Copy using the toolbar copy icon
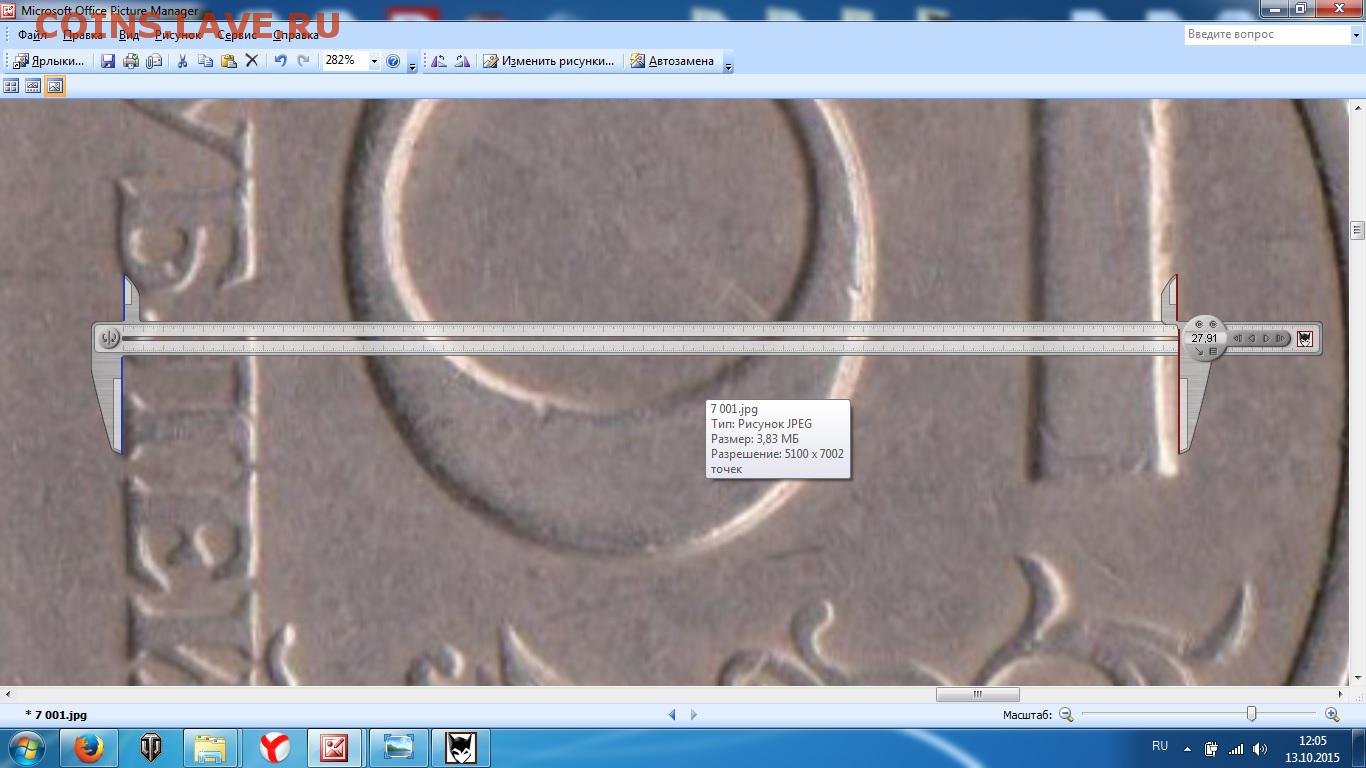 click(206, 61)
